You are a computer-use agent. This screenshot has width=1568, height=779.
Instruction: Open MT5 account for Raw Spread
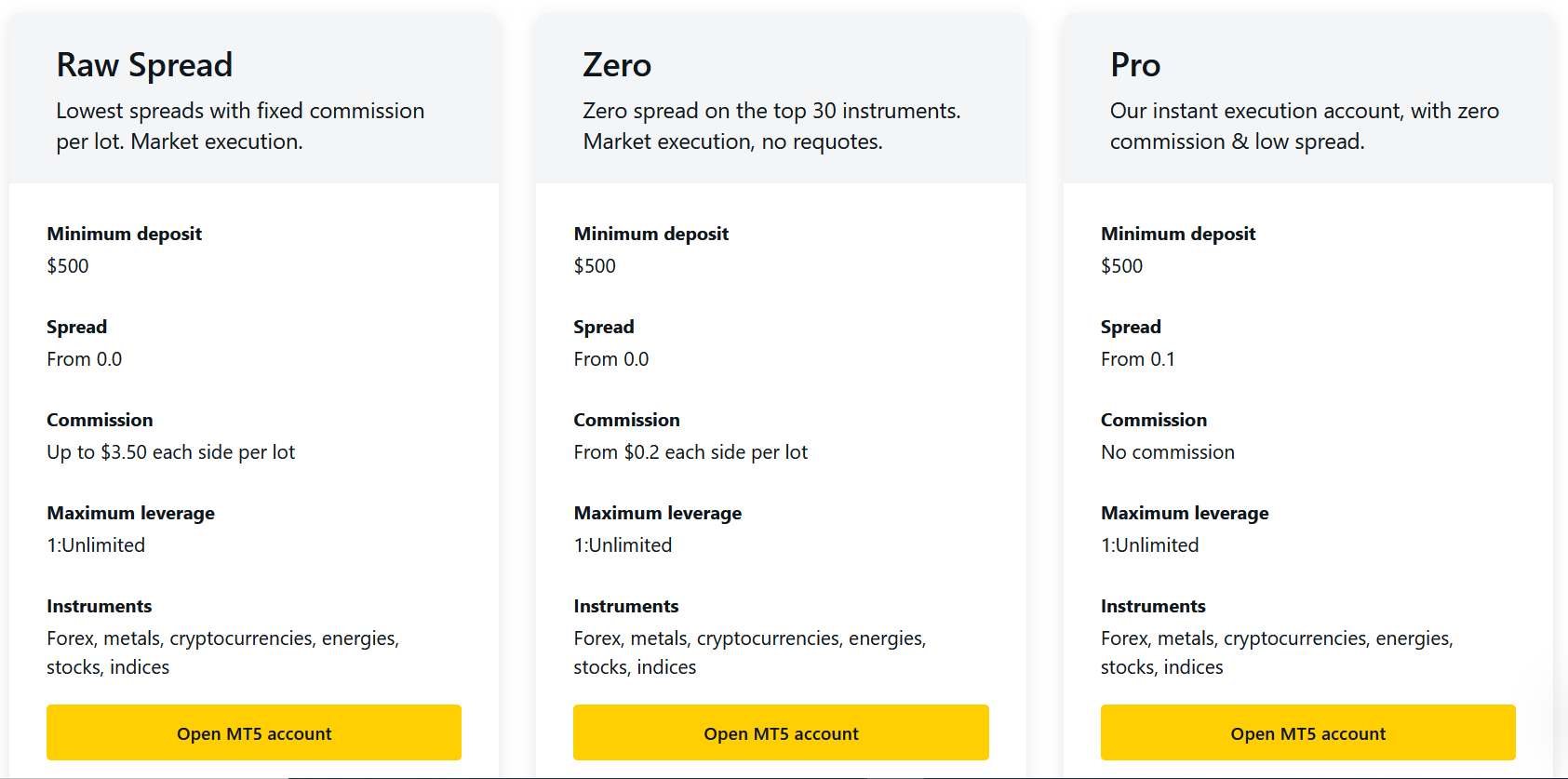coord(254,732)
